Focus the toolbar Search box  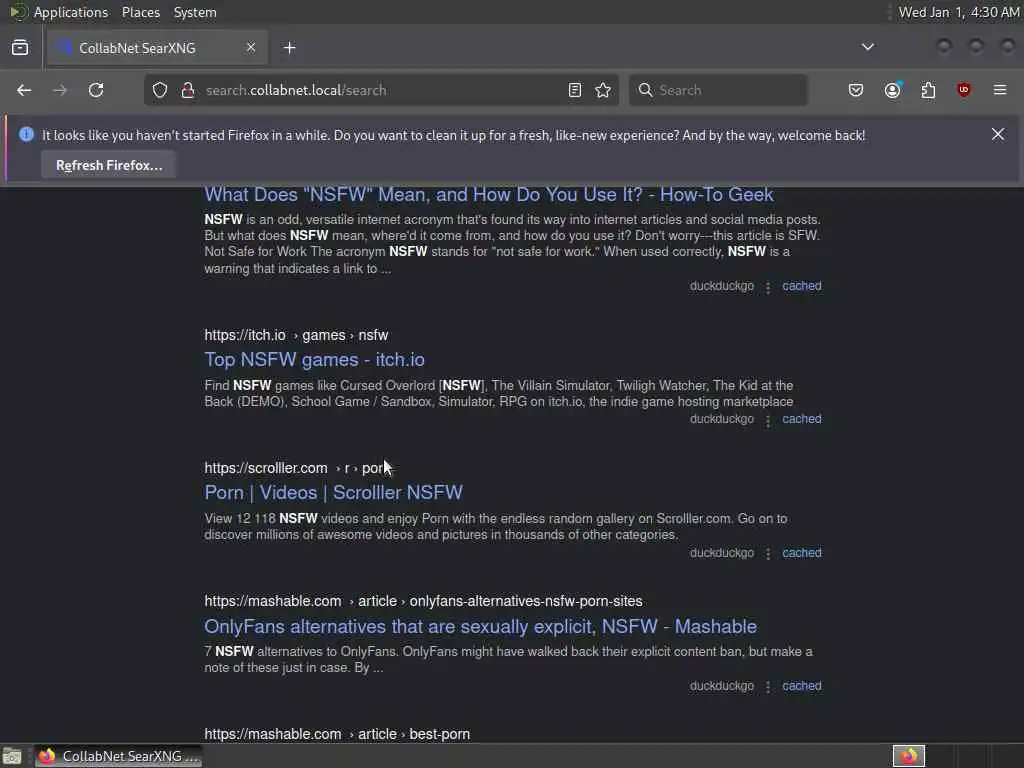718,90
